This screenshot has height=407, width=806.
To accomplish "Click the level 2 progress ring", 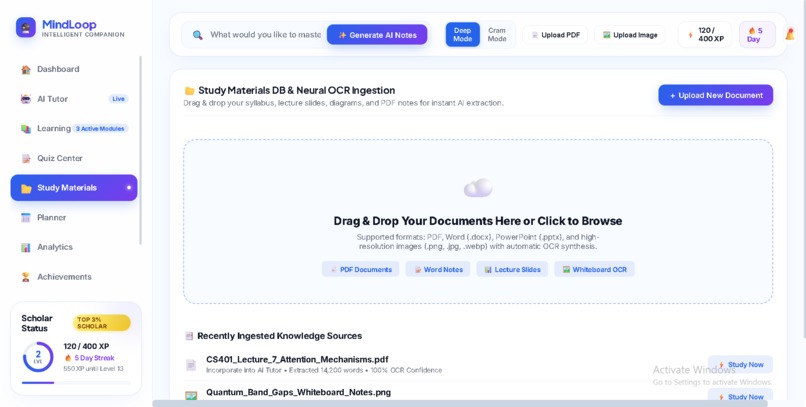I will pos(38,357).
